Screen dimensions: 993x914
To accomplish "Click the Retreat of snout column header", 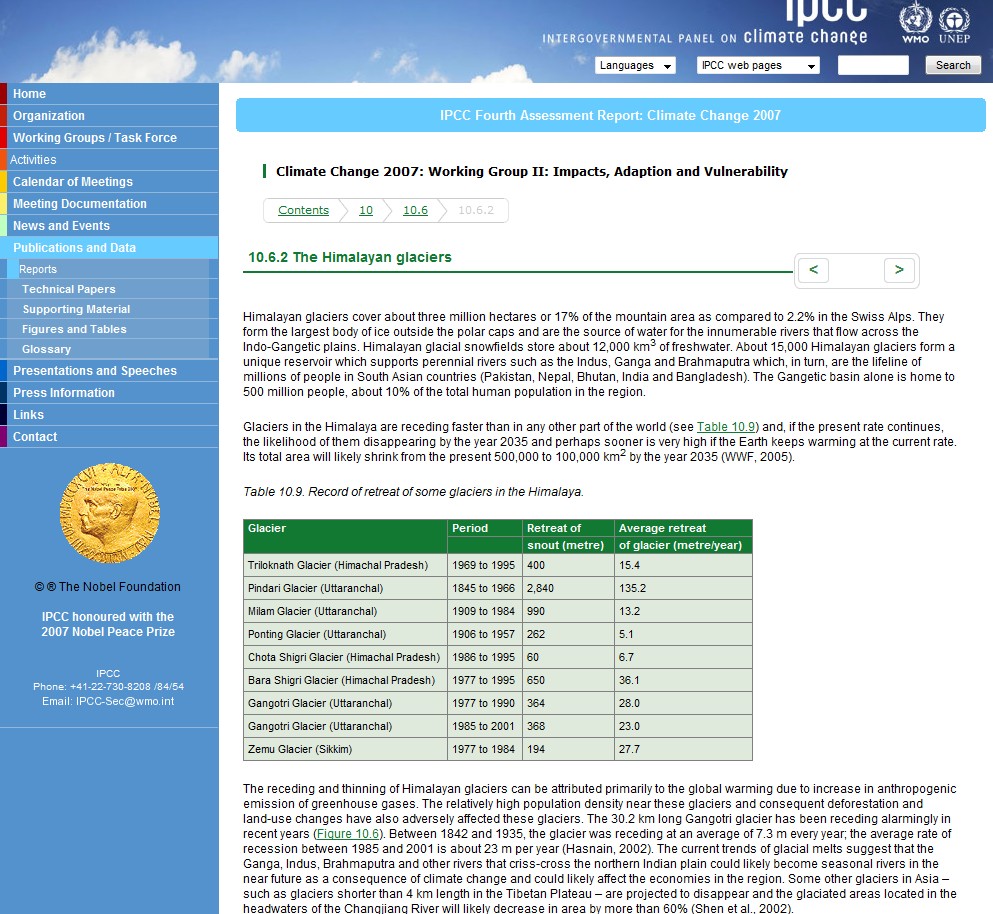I will (x=566, y=536).
